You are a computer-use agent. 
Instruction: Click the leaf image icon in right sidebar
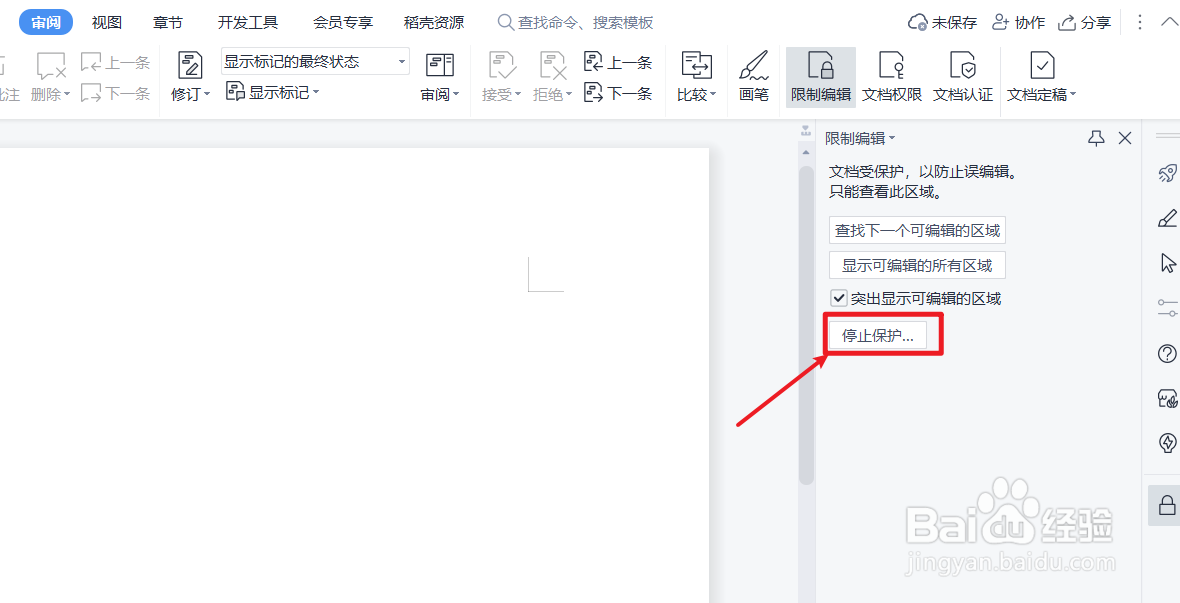1167,398
